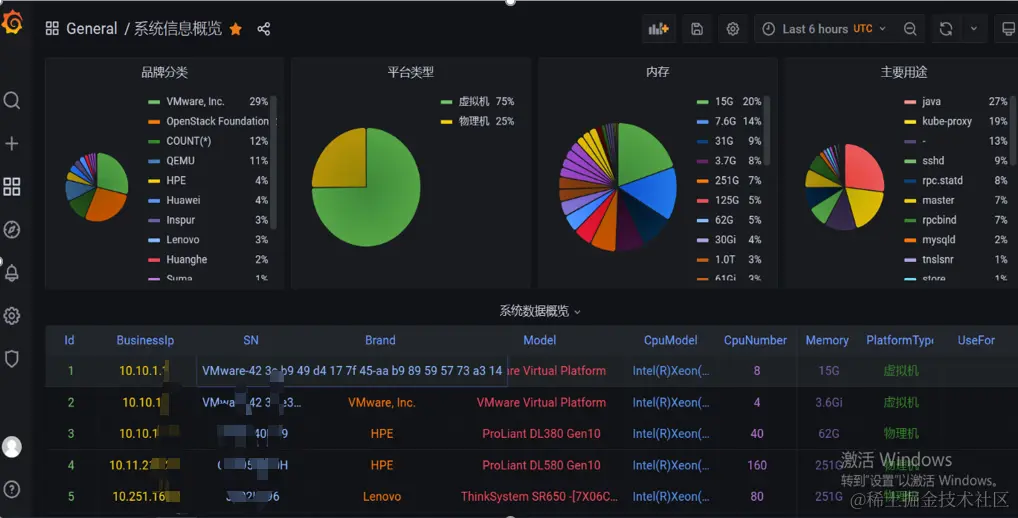Share the dashboard via share icon

pyautogui.click(x=264, y=29)
